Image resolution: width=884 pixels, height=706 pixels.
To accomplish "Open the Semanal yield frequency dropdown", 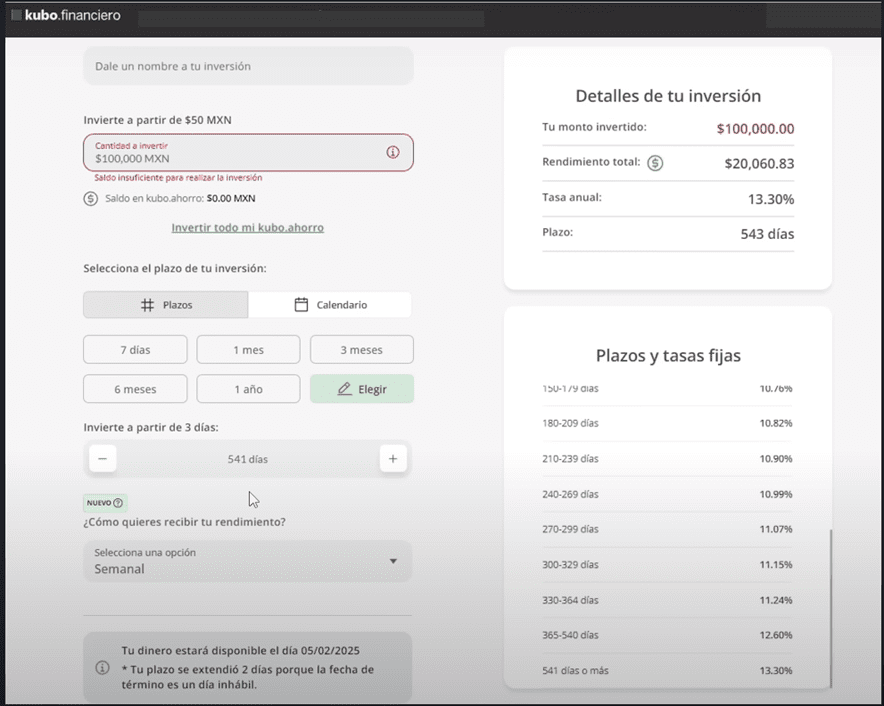I will click(x=248, y=561).
